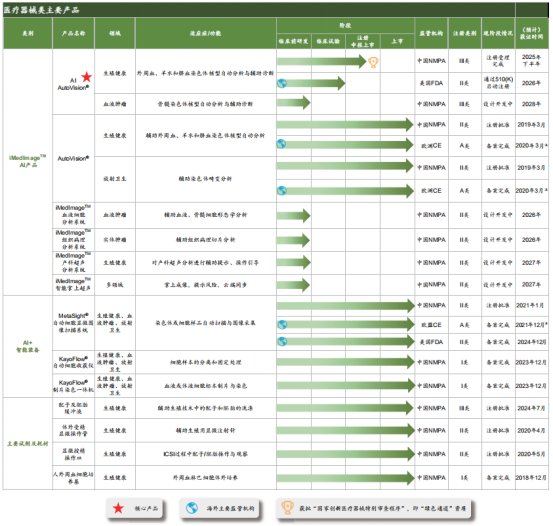The height and width of the screenshot is (526, 553).
Task: Click the 阶段 header
Action: click(345, 26)
